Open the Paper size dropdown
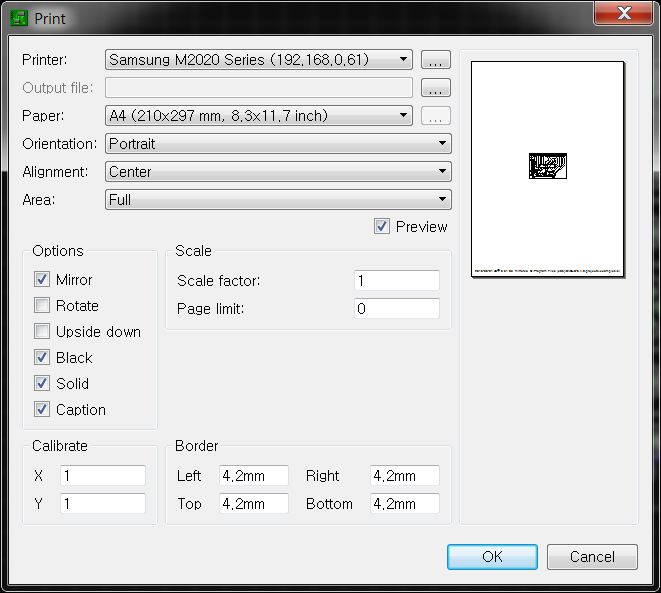The image size is (661, 593). tap(259, 115)
